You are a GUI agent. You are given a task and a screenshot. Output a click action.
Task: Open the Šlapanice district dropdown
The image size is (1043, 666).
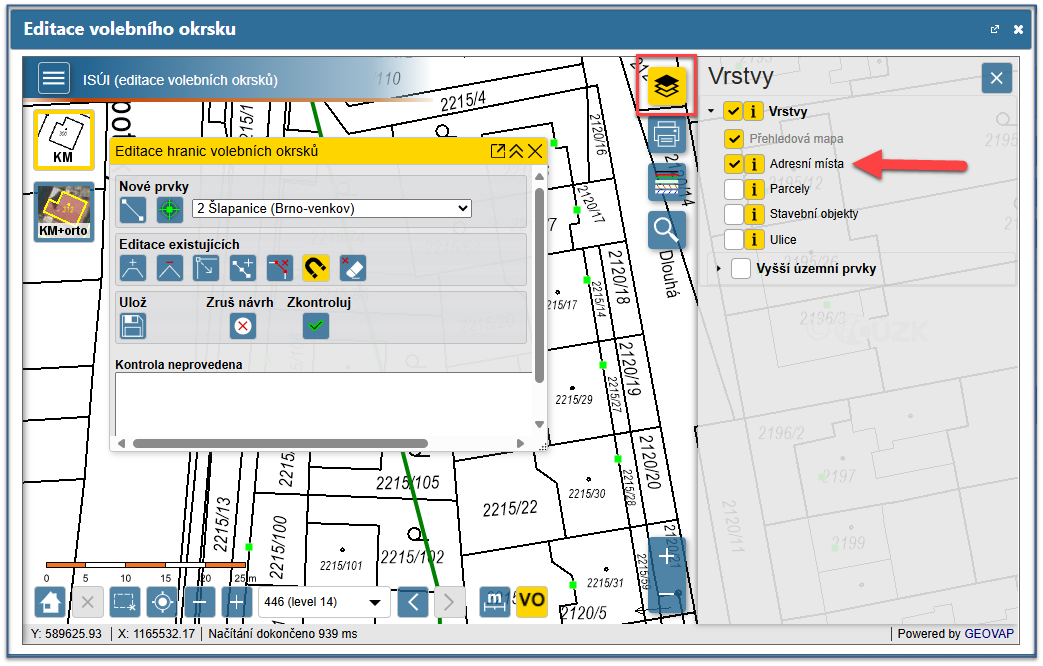[333, 208]
